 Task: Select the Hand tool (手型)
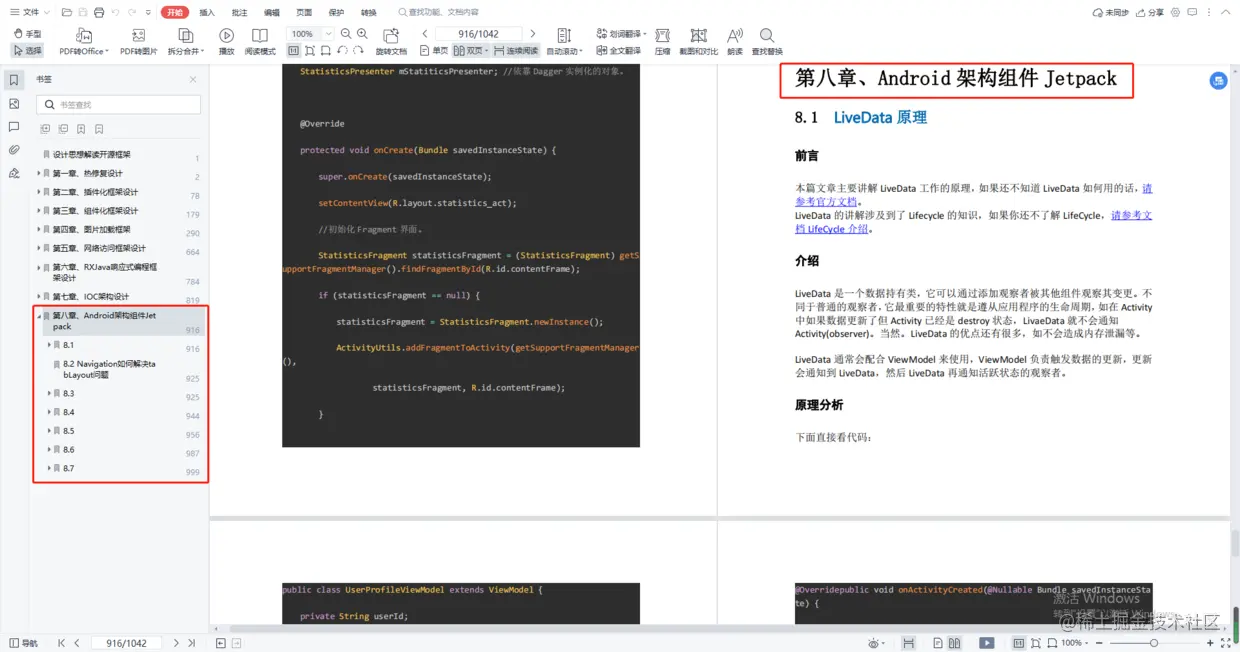coord(27,34)
